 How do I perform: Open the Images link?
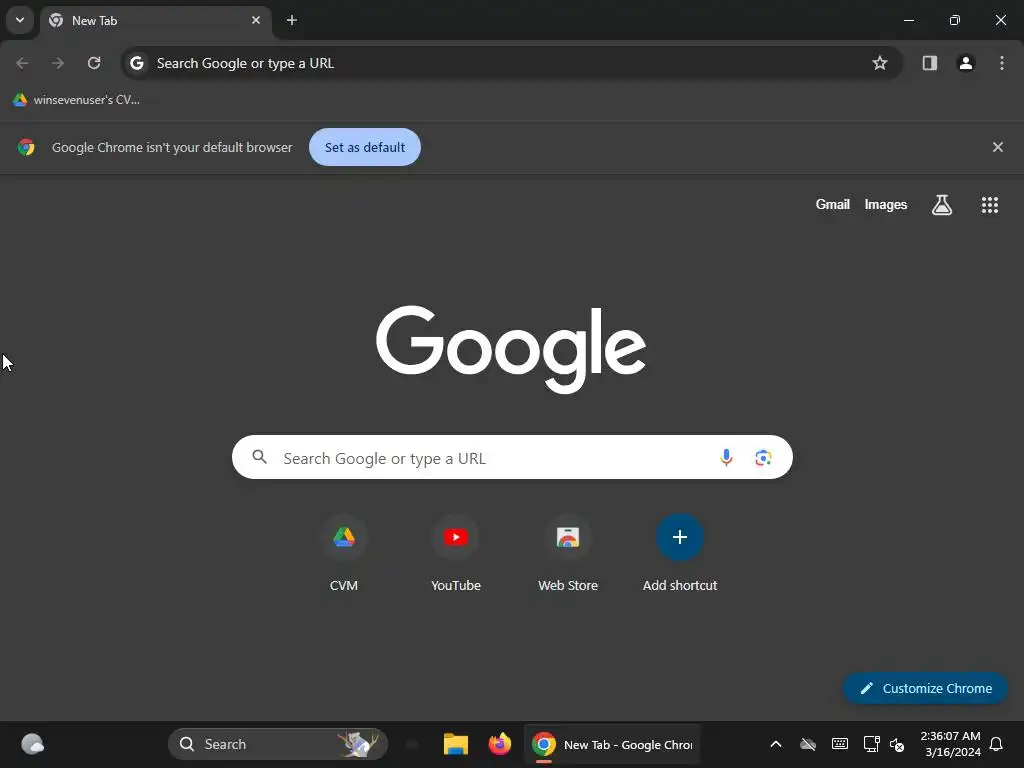[x=886, y=204]
